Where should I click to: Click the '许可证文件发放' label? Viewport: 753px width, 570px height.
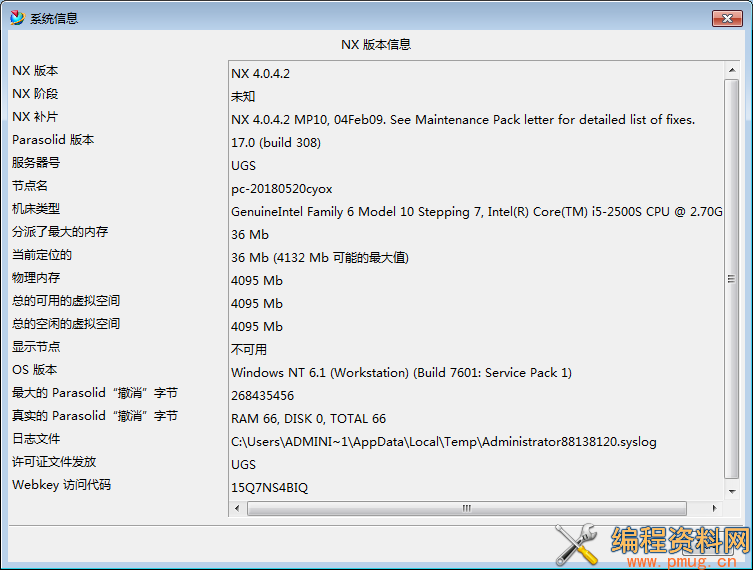[x=54, y=462]
